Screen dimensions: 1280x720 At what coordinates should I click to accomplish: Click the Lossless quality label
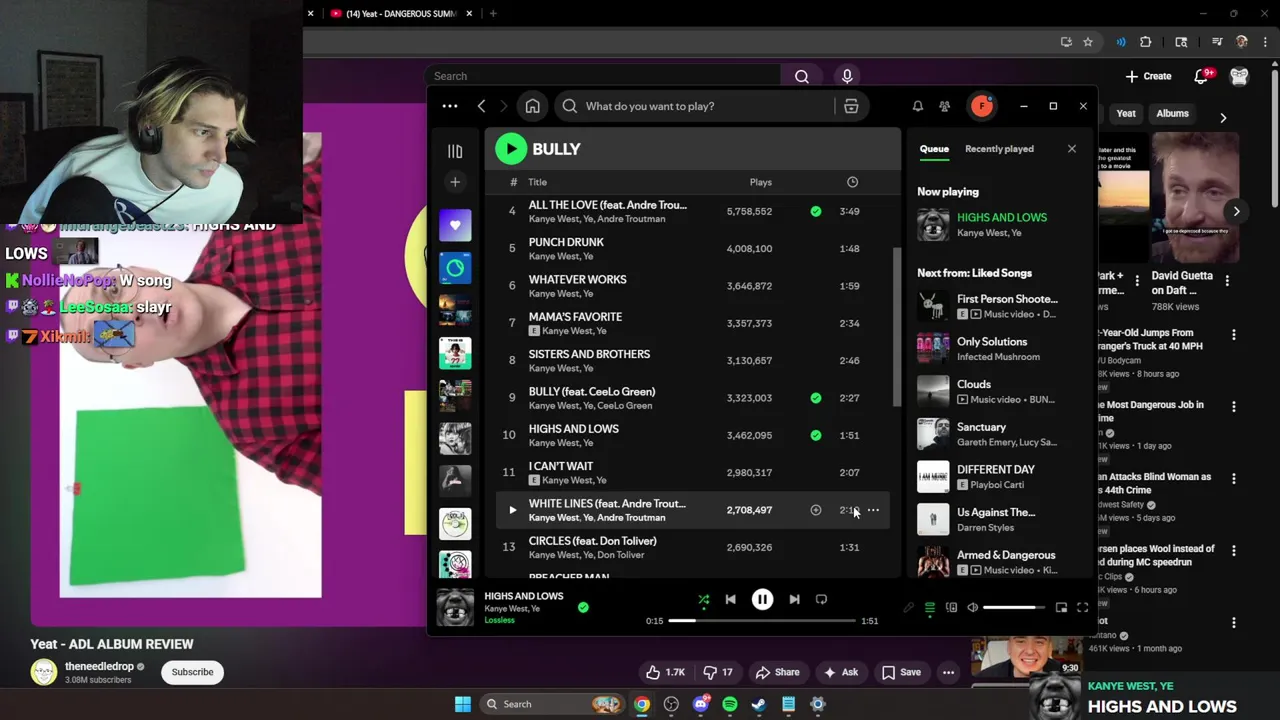coord(500,620)
